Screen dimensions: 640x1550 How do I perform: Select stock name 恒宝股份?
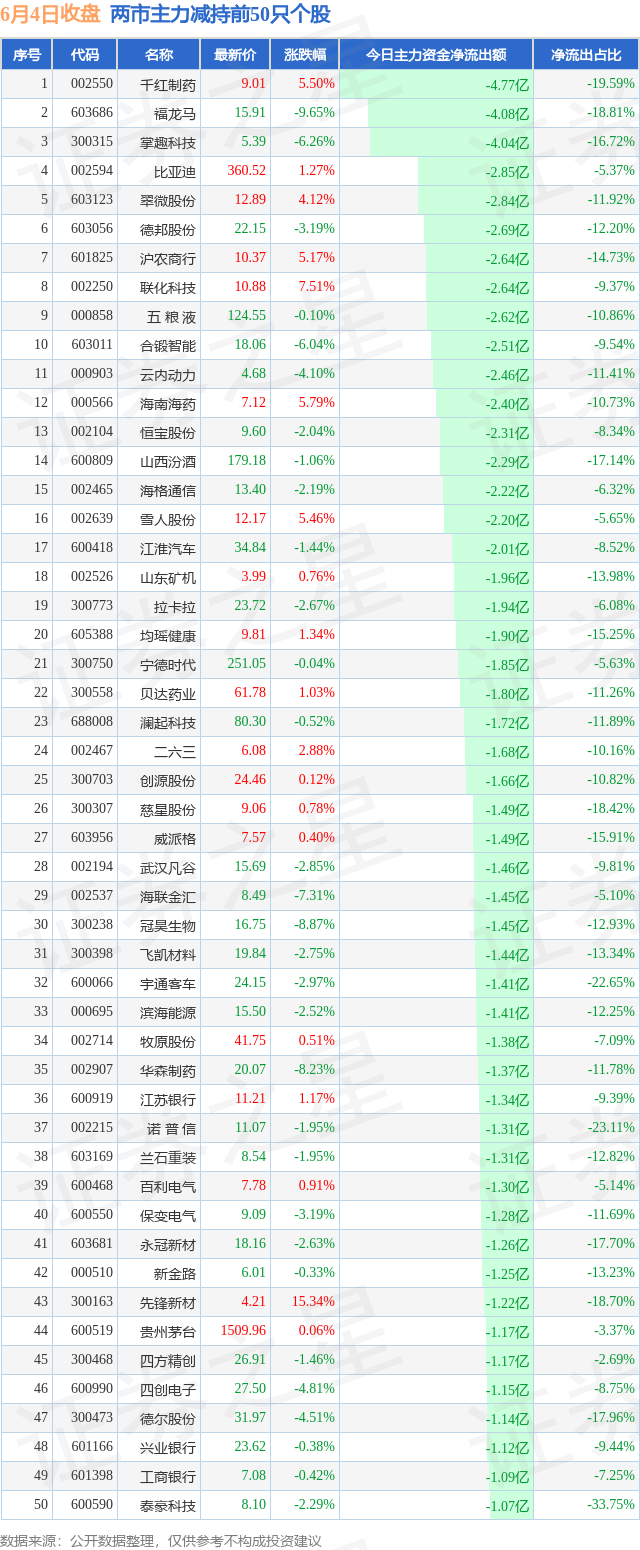click(x=168, y=432)
